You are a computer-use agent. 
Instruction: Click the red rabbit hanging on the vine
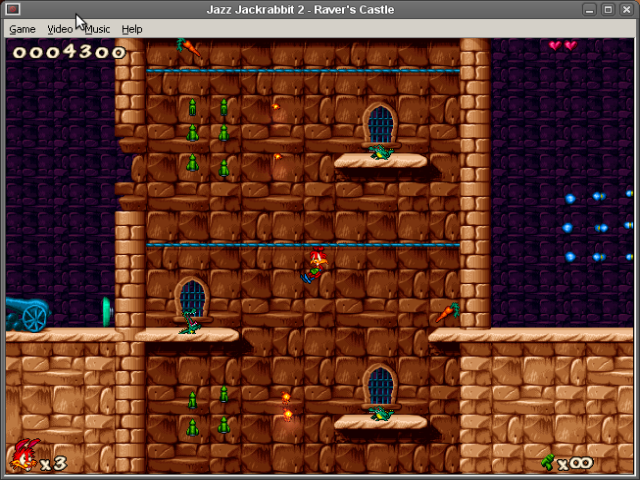[x=314, y=264]
